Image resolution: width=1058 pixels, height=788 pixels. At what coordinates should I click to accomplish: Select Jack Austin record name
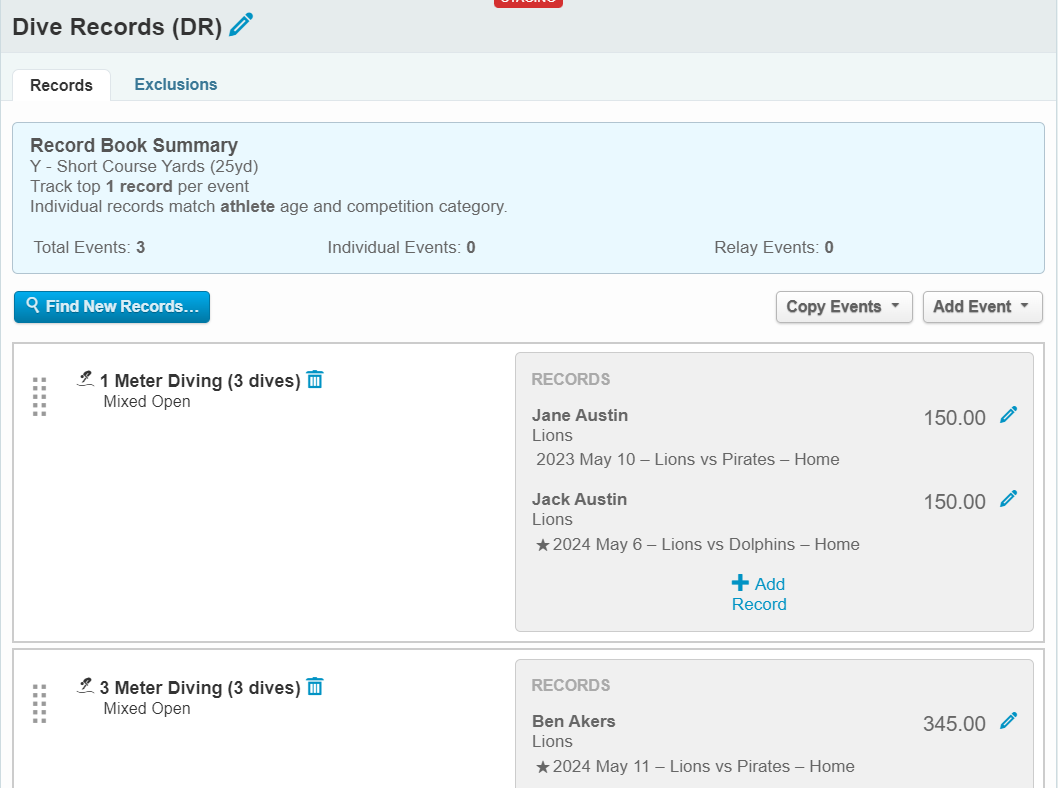(x=579, y=499)
